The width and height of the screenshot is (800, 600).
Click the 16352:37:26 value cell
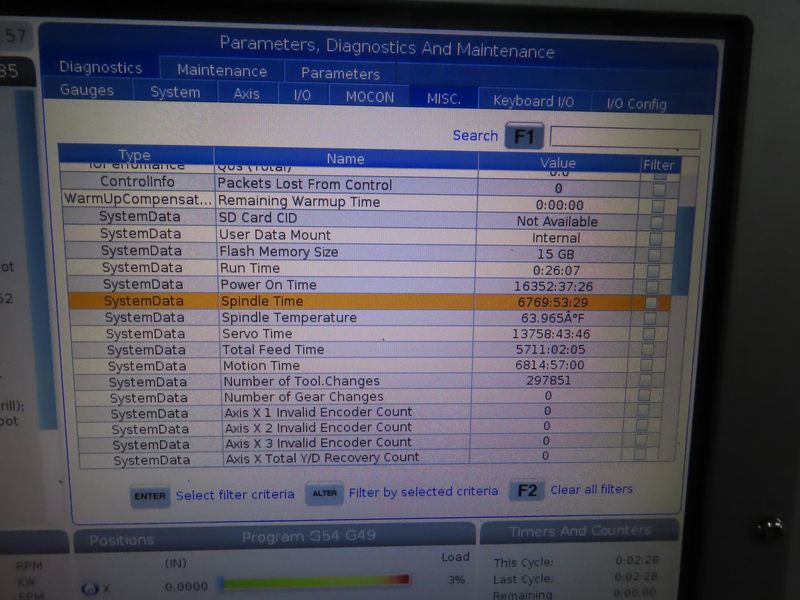(554, 286)
